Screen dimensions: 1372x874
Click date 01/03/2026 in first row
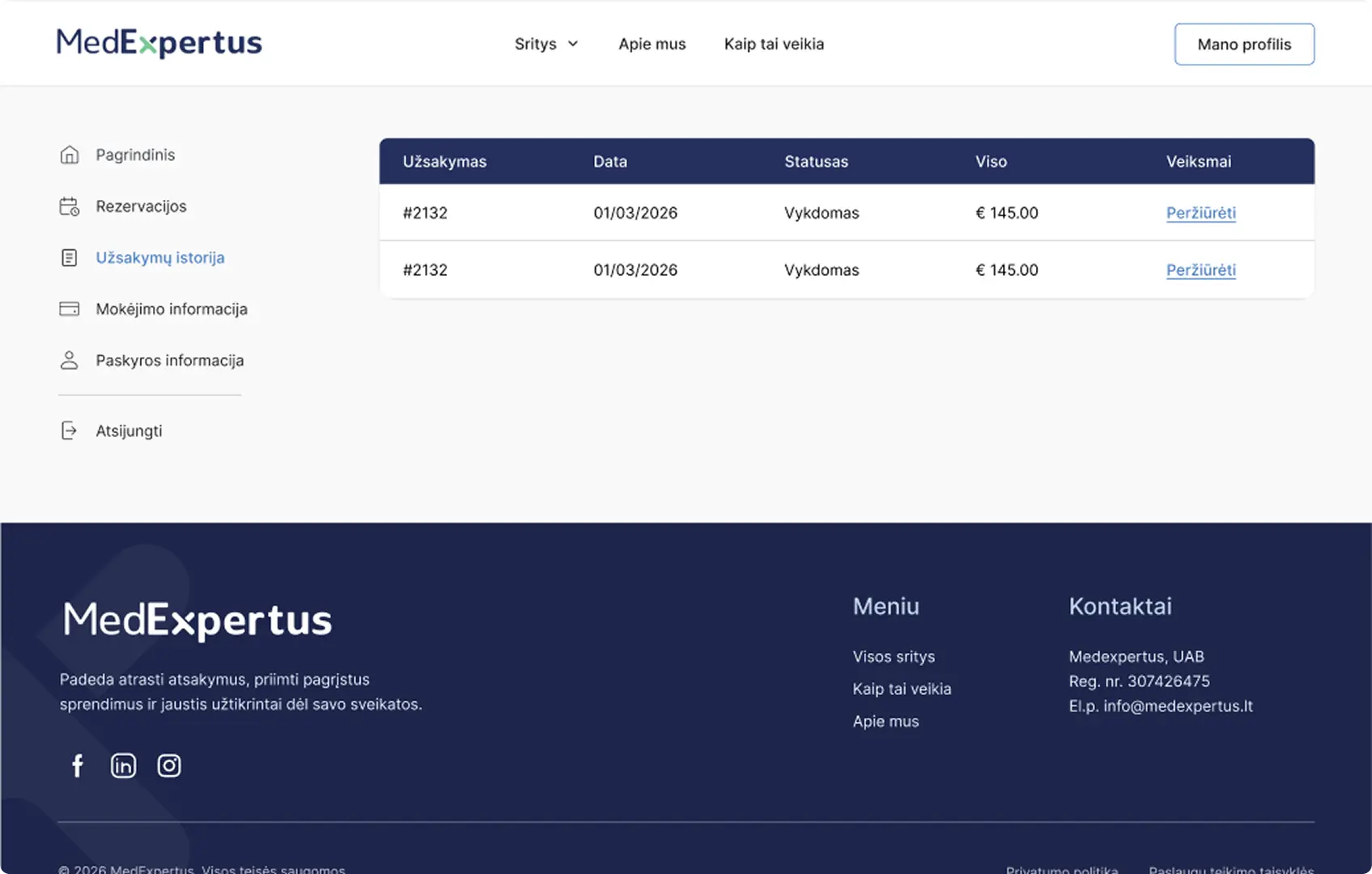point(635,213)
